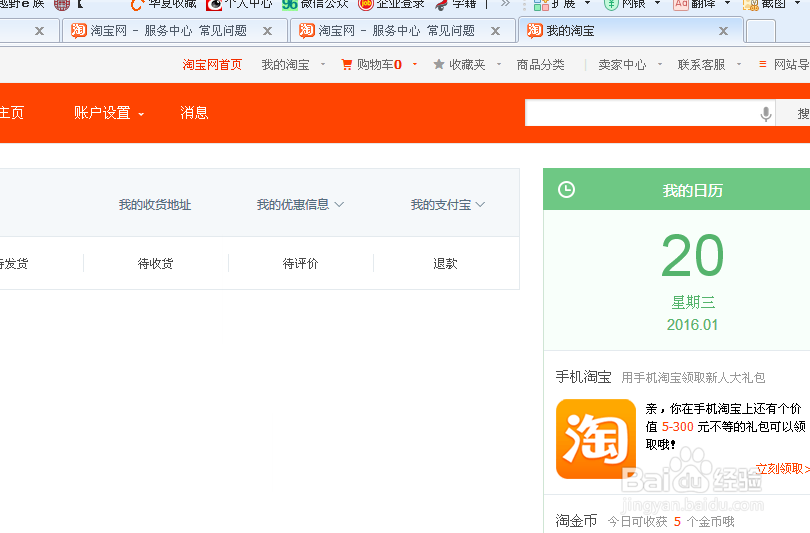The height and width of the screenshot is (533, 810).
Task: Expand the 收藏夹 dropdown arrow
Action: click(x=499, y=65)
